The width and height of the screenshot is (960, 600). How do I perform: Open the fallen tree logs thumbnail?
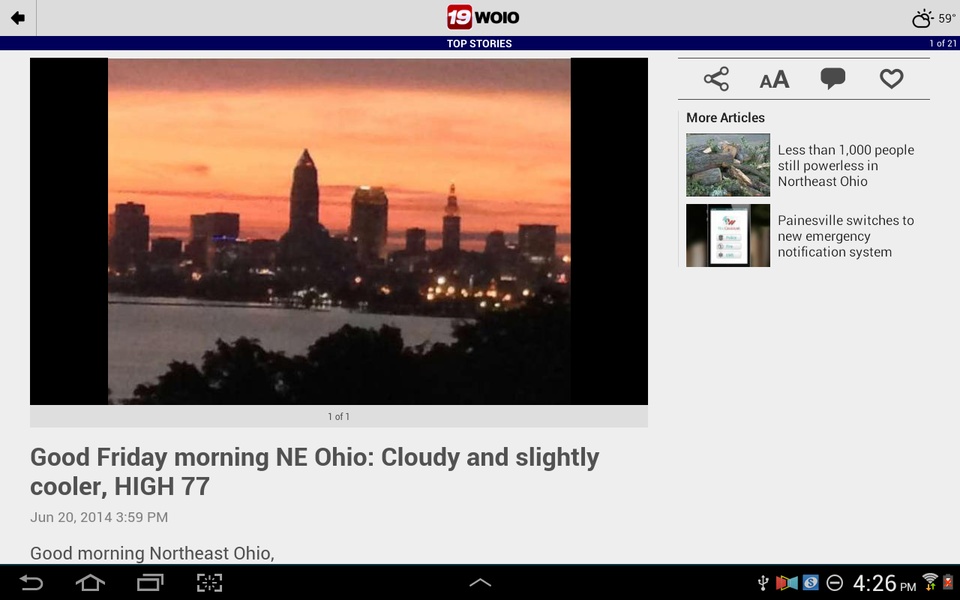(727, 165)
